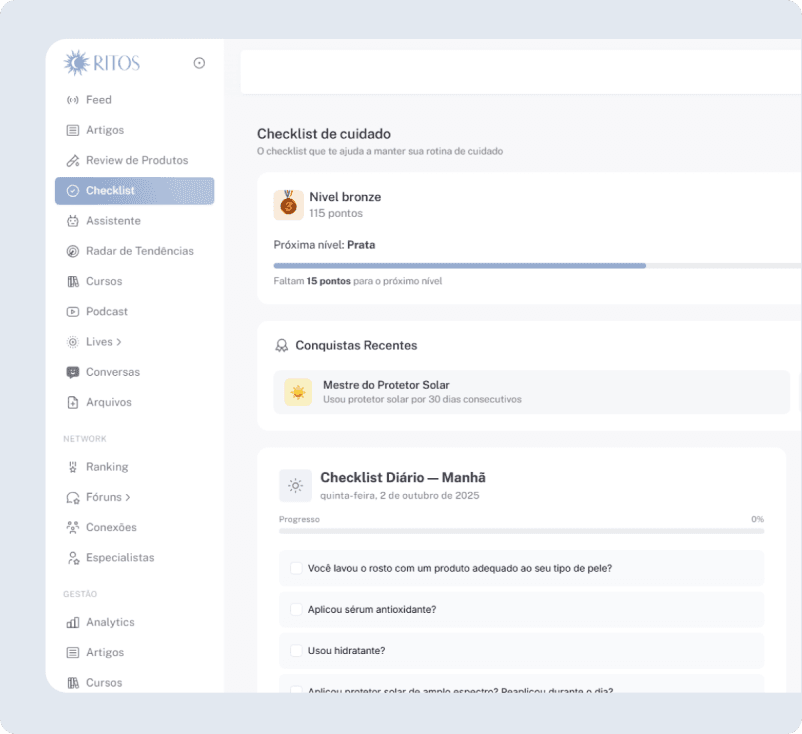This screenshot has width=802, height=734.
Task: Click the sun icon beside Checklist Diário
Action: pyautogui.click(x=296, y=485)
